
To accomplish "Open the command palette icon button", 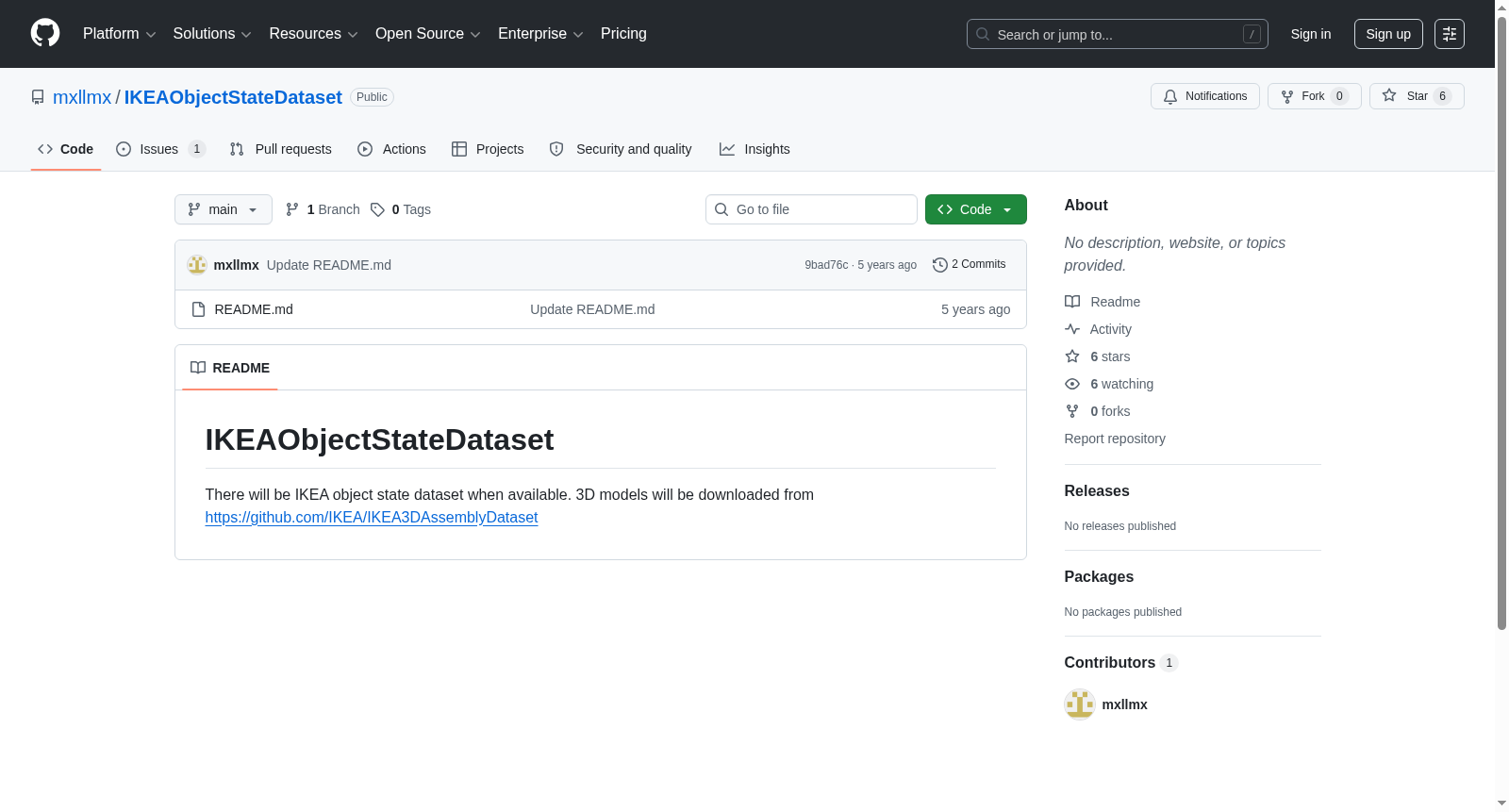I will [x=1450, y=34].
